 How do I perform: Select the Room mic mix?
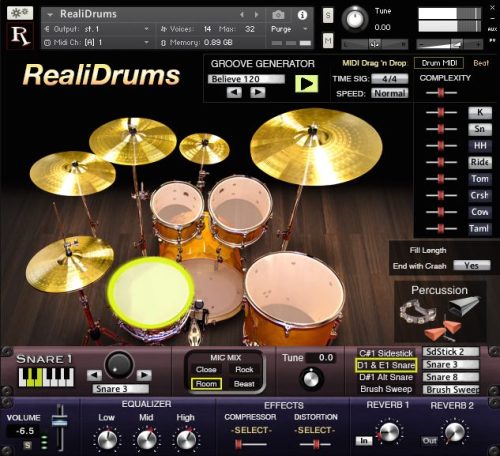[206, 384]
